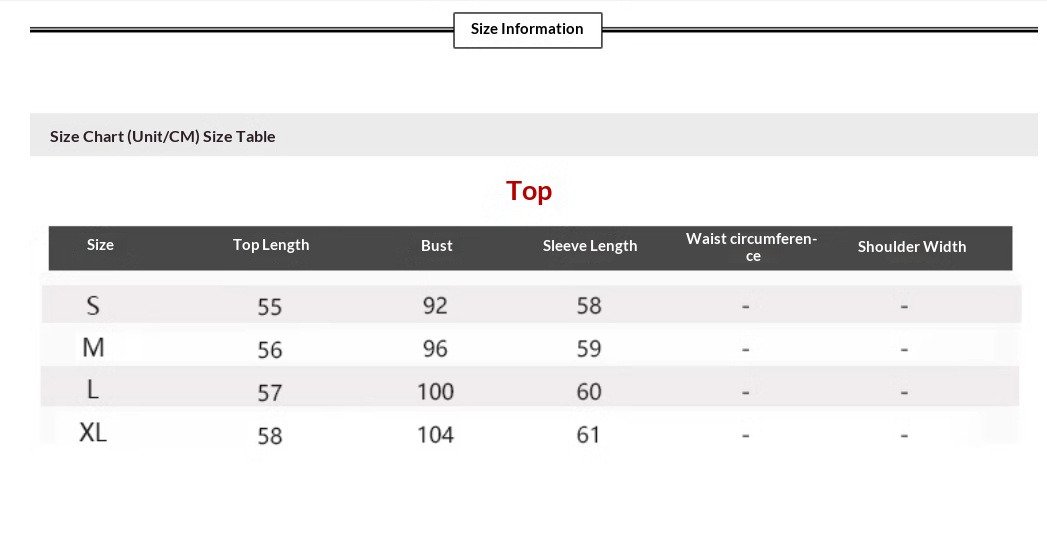Click the M size row label

pos(93,348)
